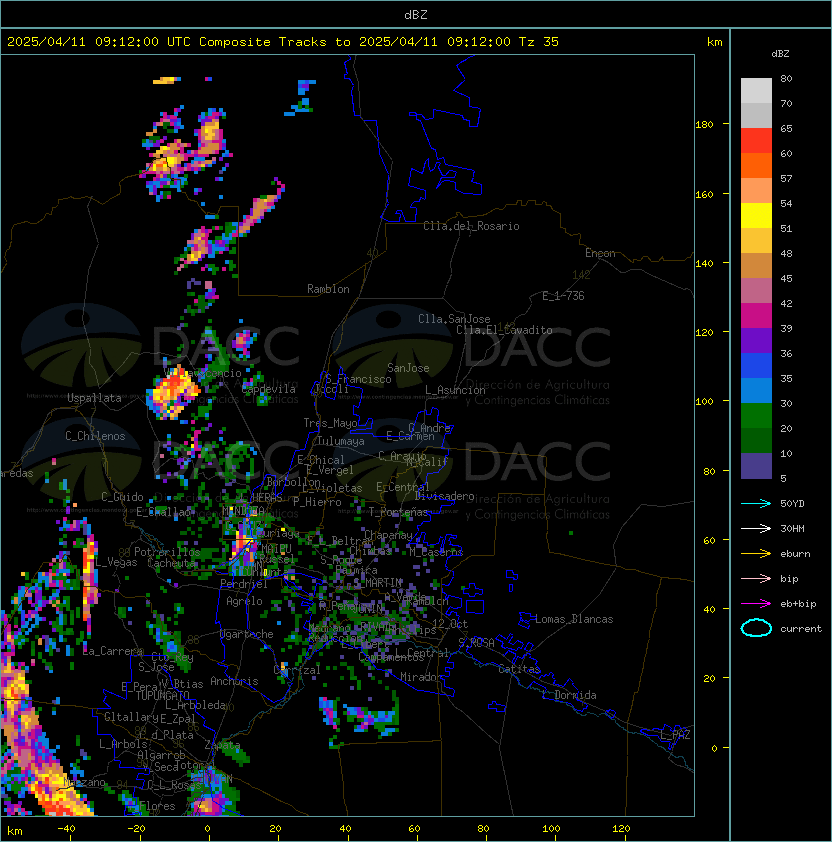Click the 'Mirador' place label
This screenshot has height=842, width=832.
click(x=421, y=677)
